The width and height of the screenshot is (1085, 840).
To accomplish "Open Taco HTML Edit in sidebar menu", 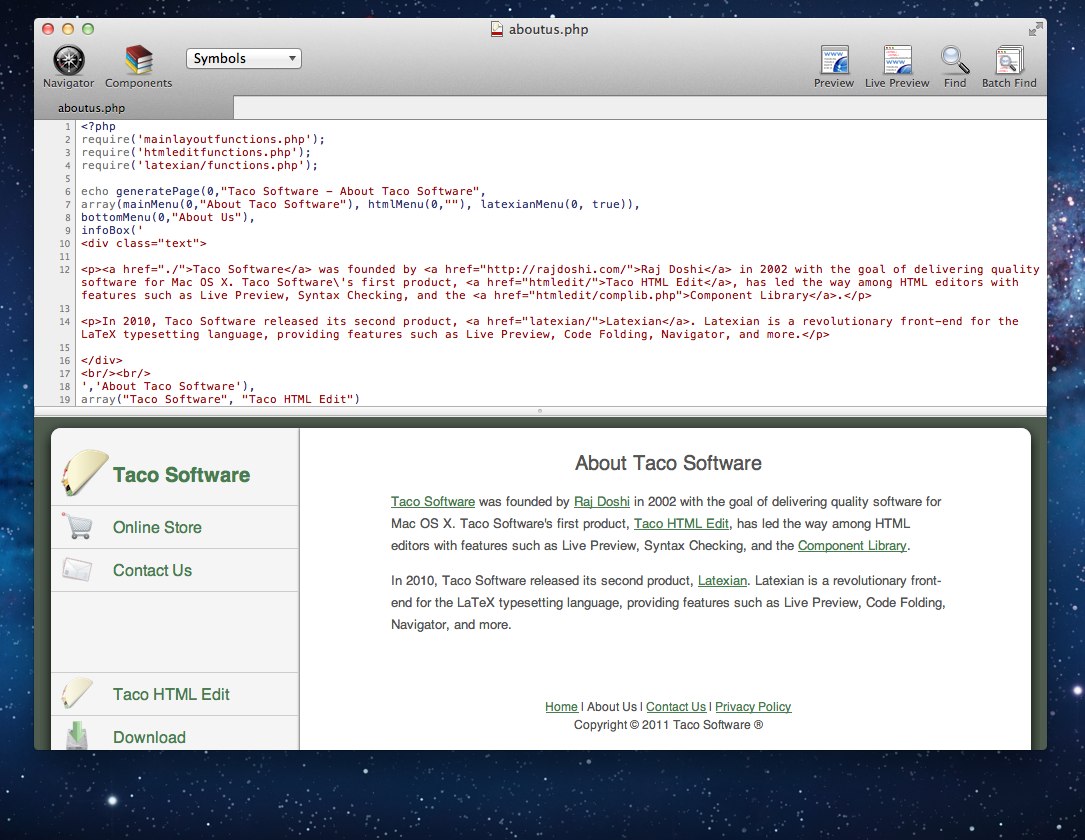I will [171, 694].
